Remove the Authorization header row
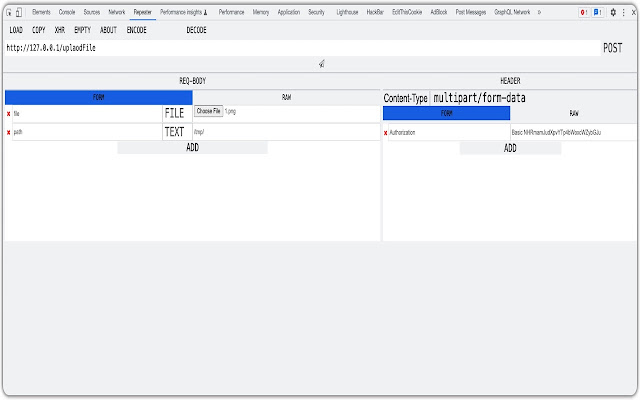The image size is (640, 400). point(386,132)
